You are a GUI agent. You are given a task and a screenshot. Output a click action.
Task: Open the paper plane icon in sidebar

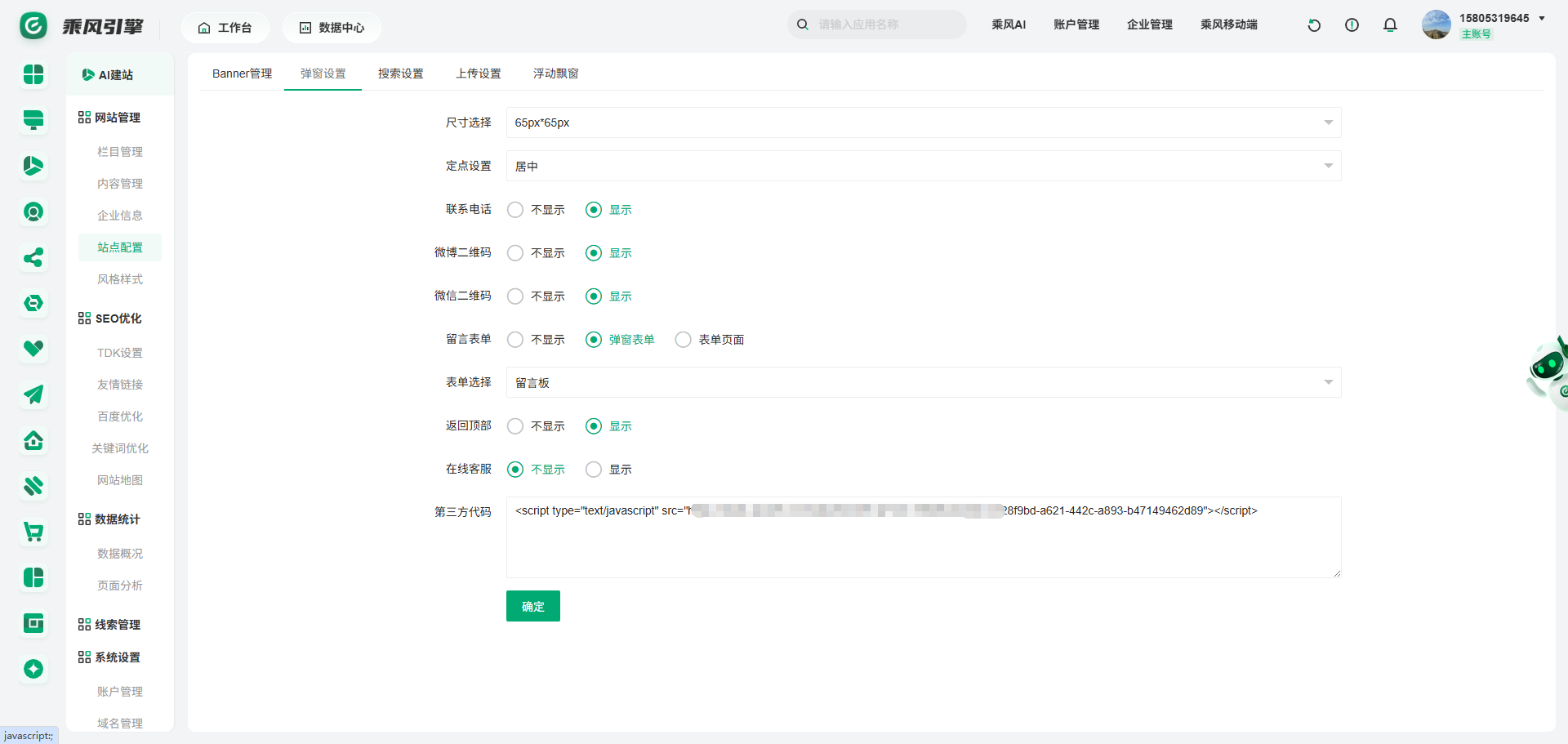tap(33, 395)
